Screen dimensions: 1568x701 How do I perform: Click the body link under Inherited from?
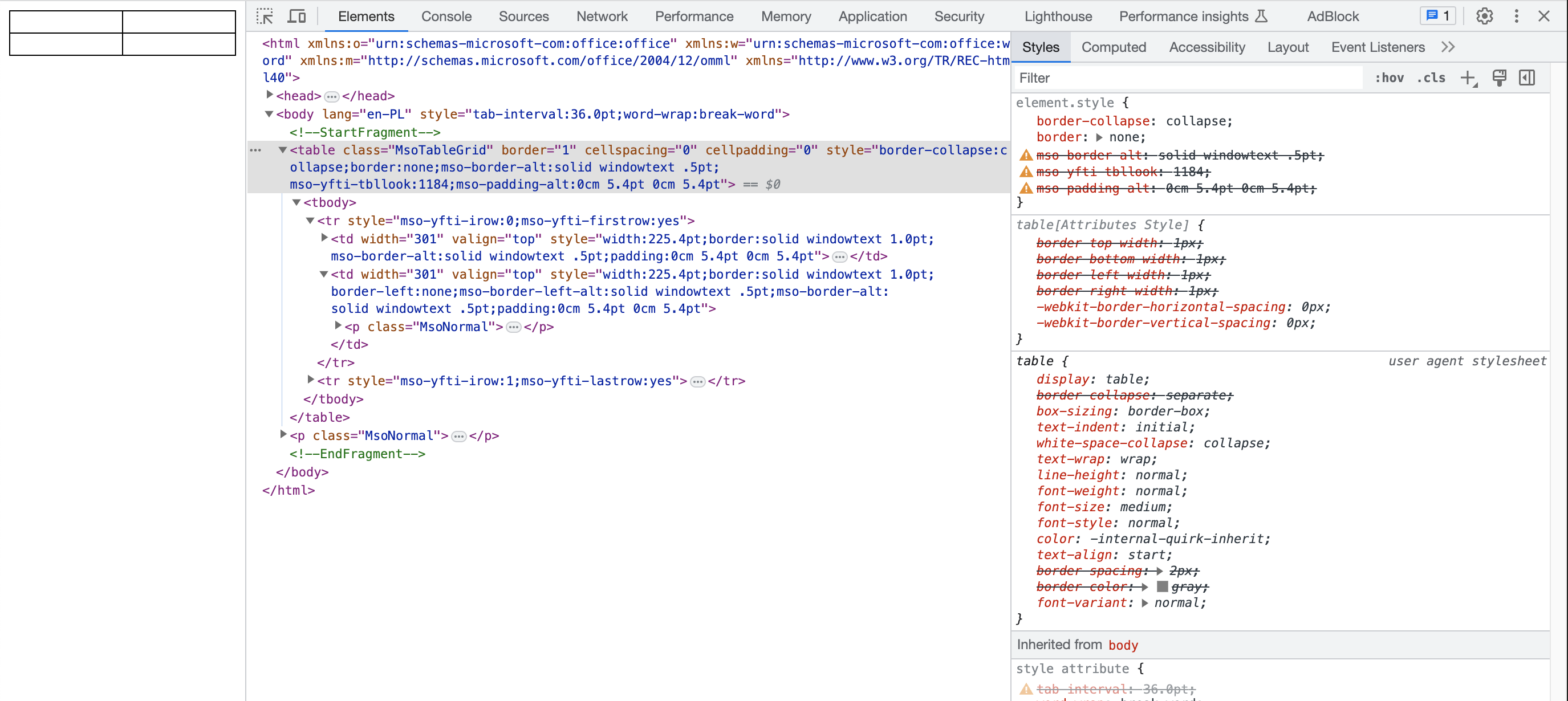(x=1123, y=645)
